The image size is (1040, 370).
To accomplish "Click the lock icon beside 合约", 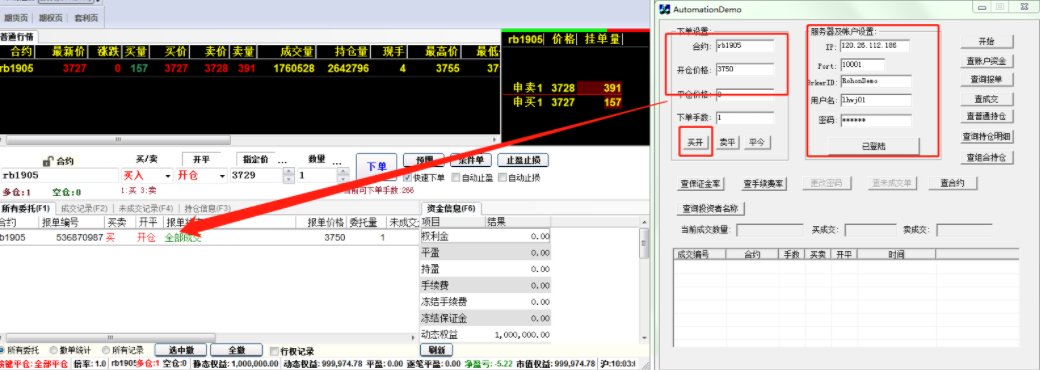I will click(x=47, y=161).
